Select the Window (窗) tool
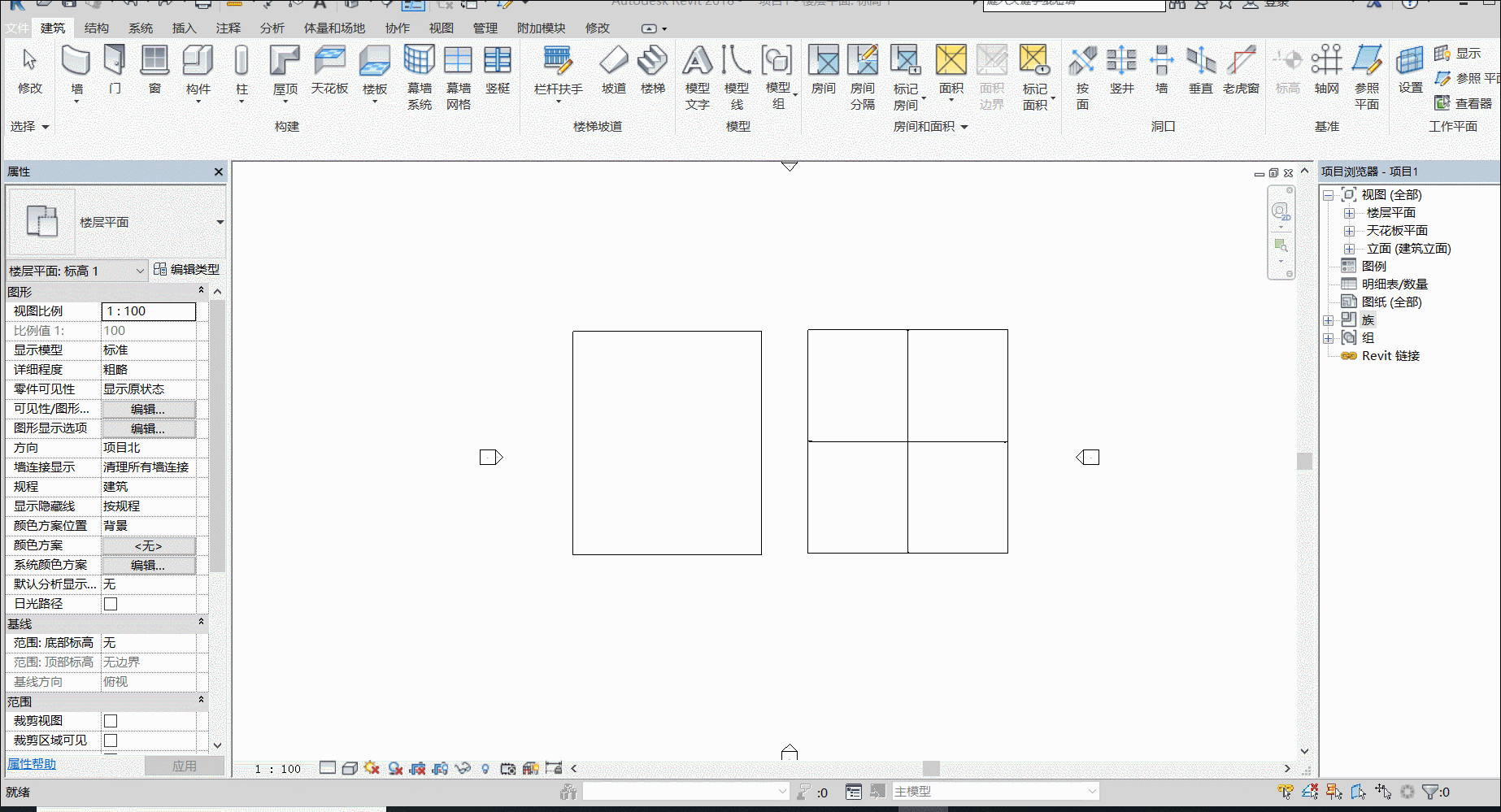This screenshot has width=1501, height=812. click(154, 72)
